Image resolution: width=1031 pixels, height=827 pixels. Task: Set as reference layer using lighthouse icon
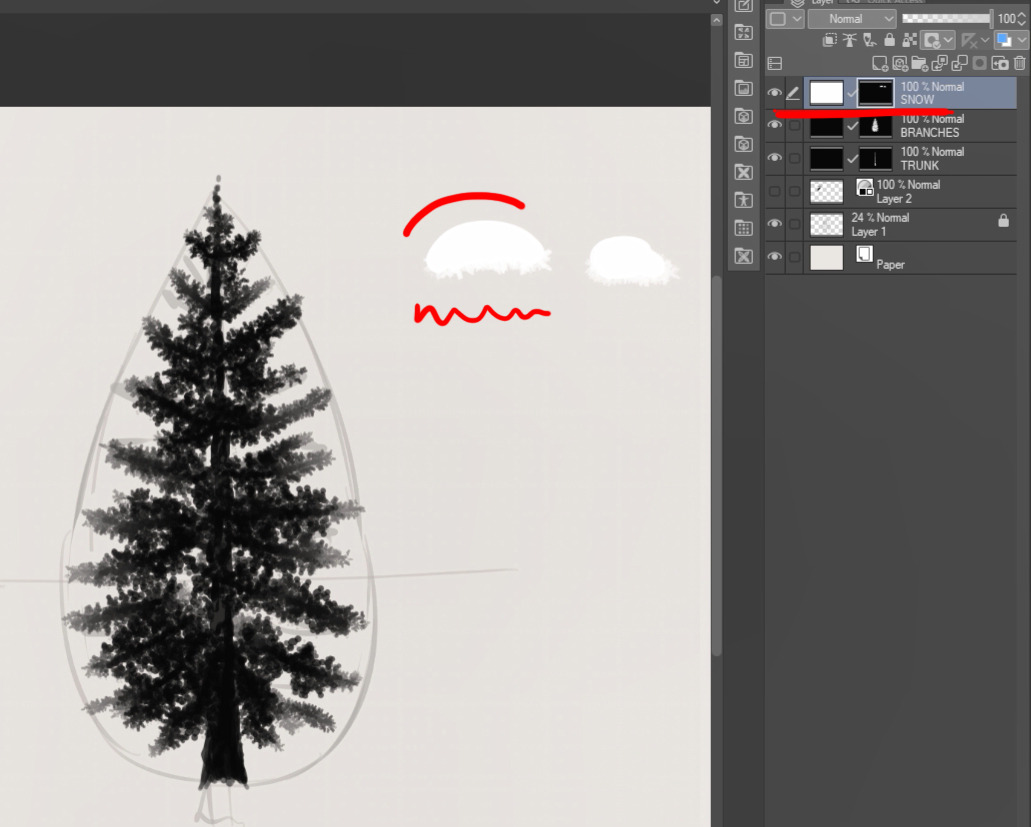[x=850, y=40]
